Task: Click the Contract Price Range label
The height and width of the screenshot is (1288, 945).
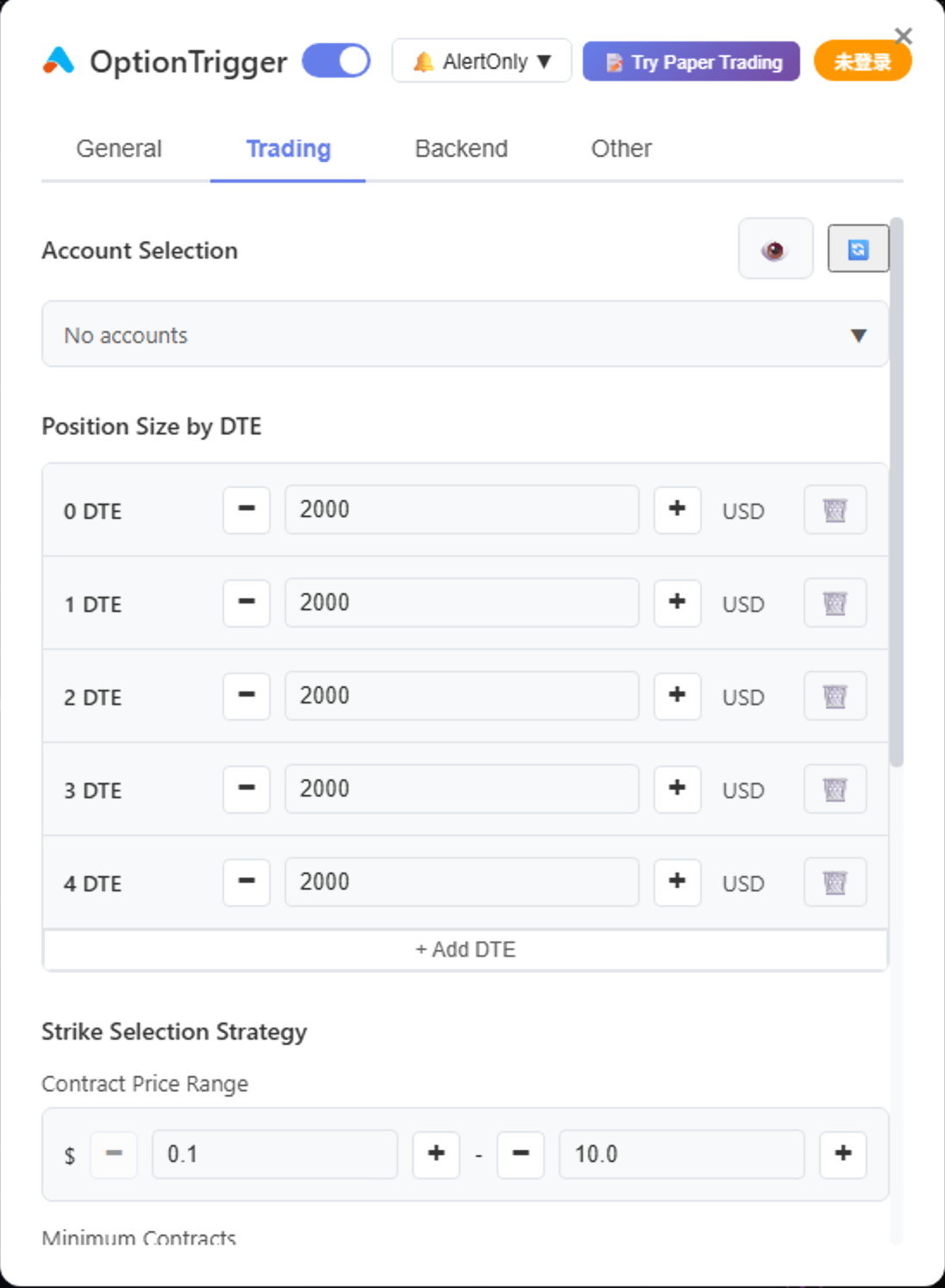Action: point(145,1084)
